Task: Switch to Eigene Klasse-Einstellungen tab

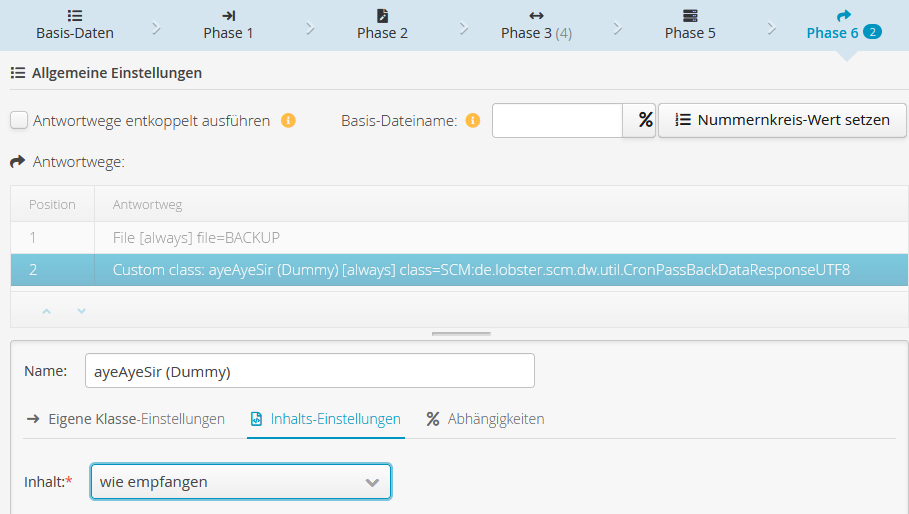Action: click(125, 419)
